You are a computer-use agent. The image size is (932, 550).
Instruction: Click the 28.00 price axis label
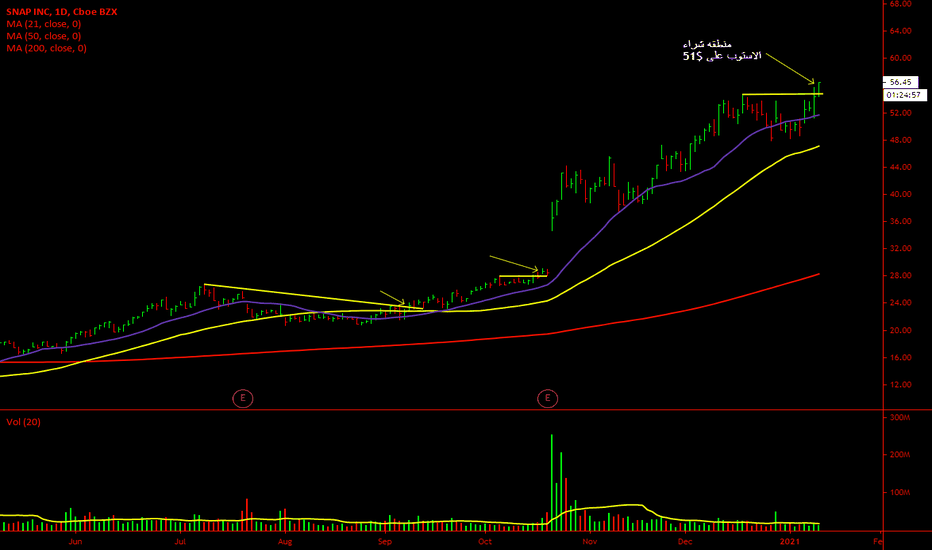(x=900, y=276)
